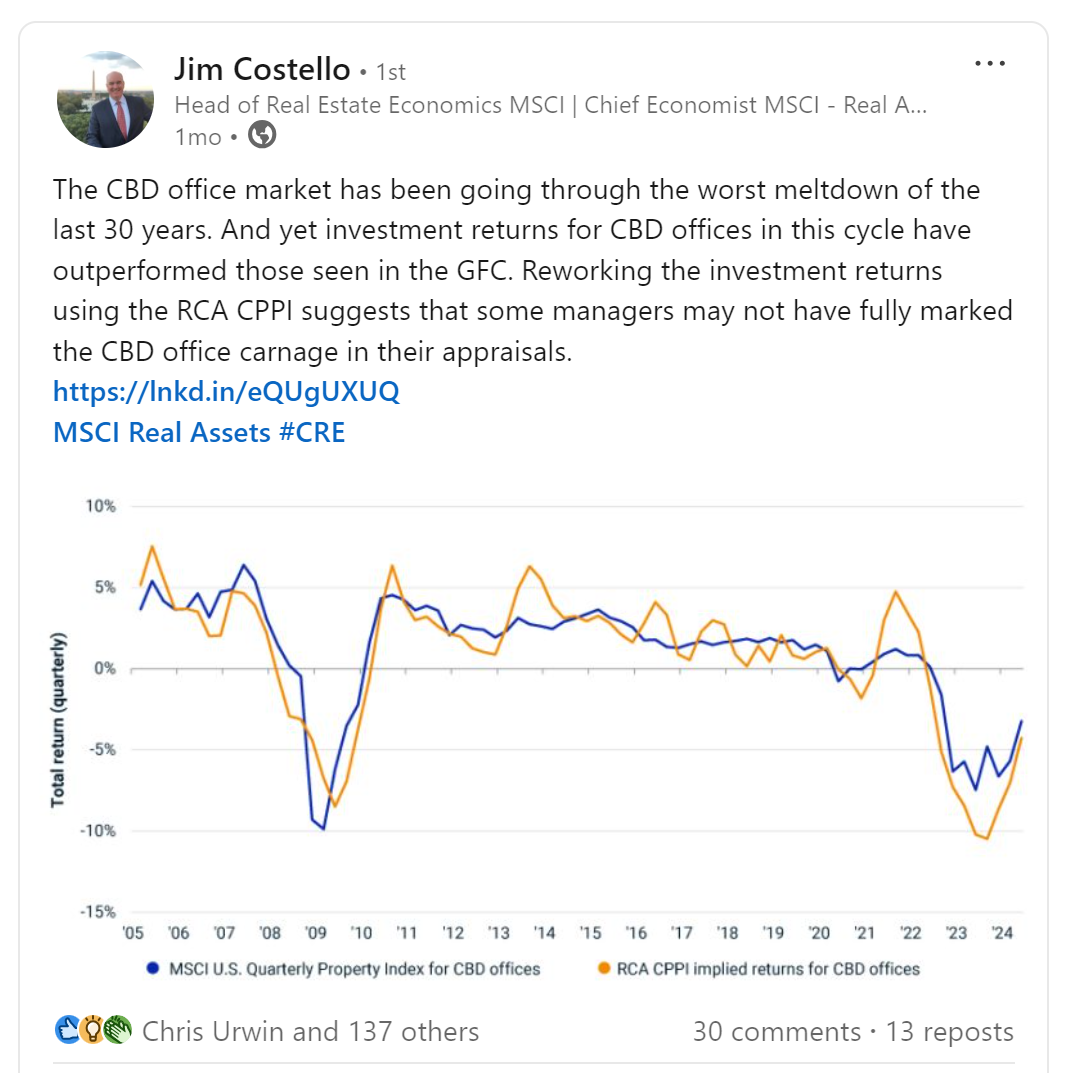The width and height of the screenshot is (1066, 1073).
Task: Click the globe public-visibility icon
Action: pyautogui.click(x=262, y=136)
